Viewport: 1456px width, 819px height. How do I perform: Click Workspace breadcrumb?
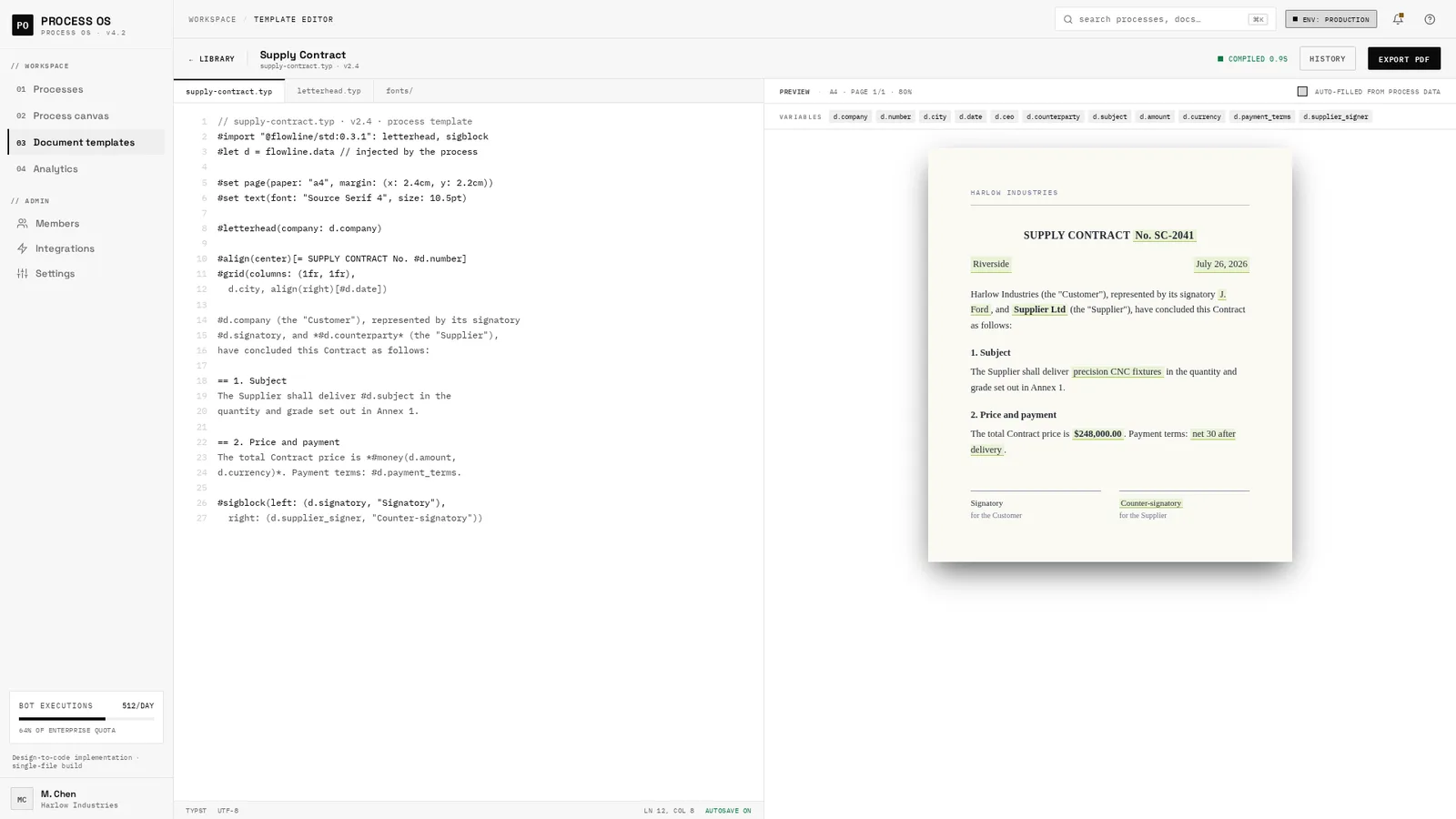click(212, 19)
